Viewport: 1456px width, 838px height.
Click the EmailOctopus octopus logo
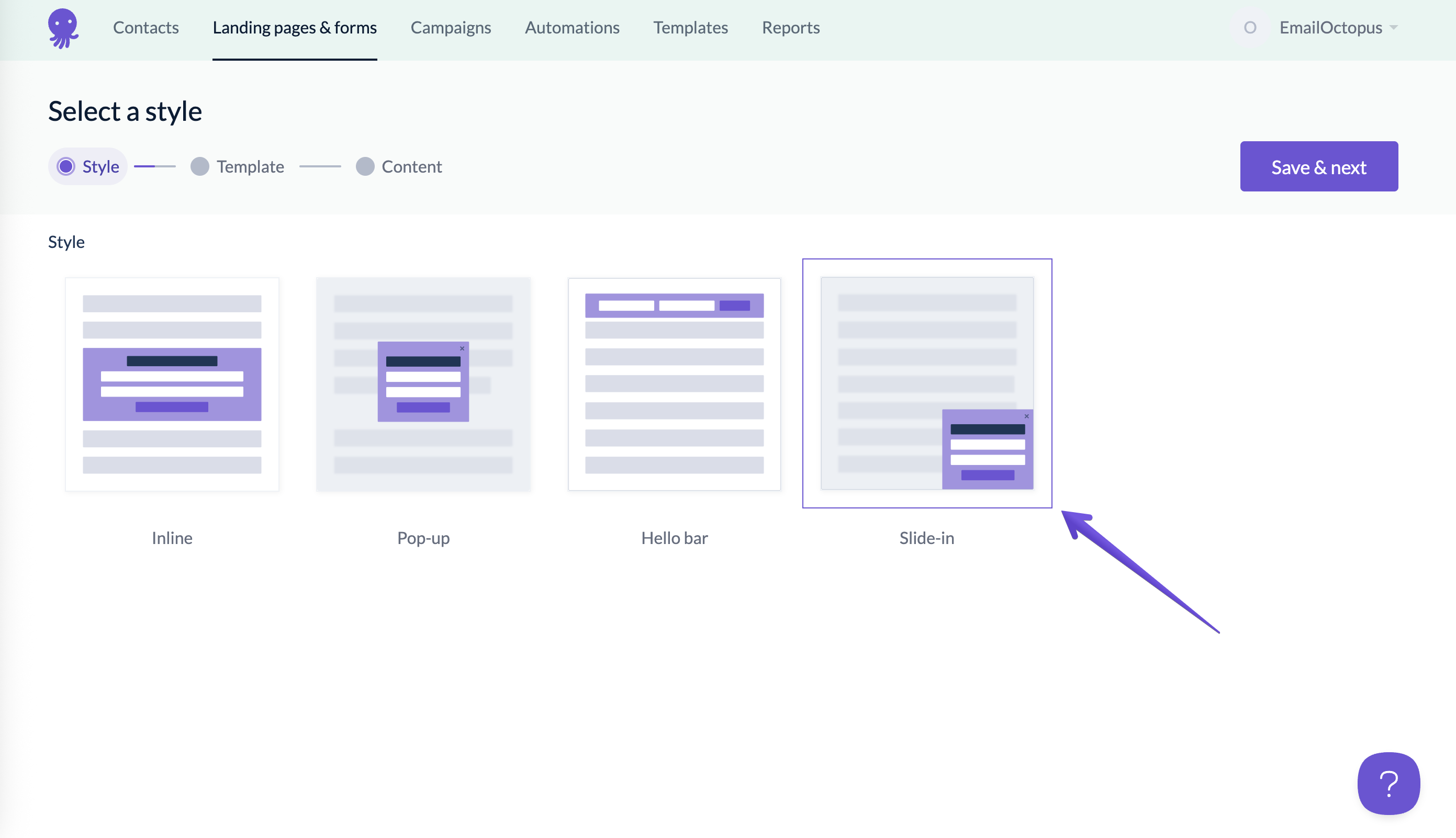[63, 28]
